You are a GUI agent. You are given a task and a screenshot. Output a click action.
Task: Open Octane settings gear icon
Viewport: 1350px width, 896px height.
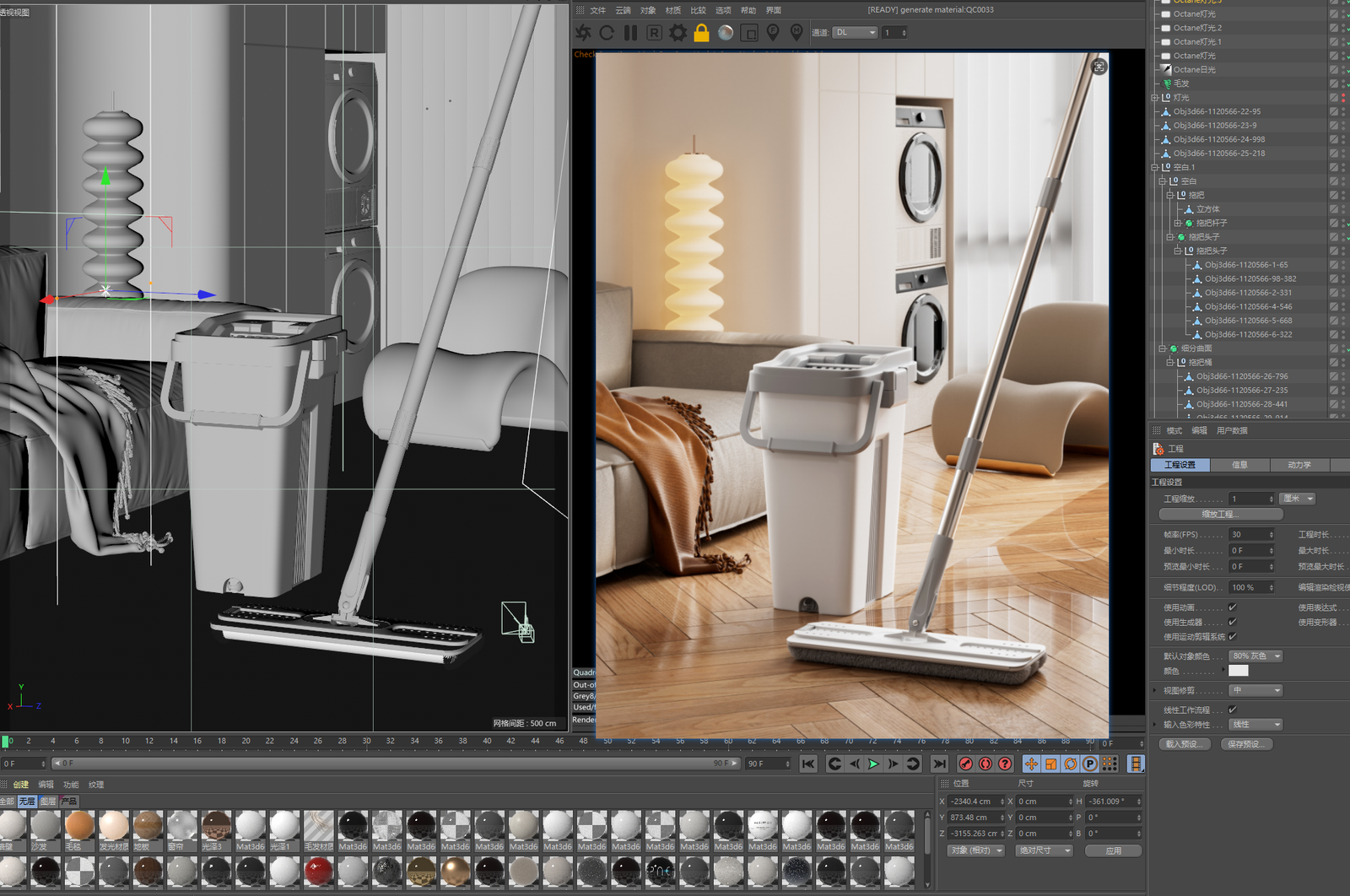tap(678, 33)
